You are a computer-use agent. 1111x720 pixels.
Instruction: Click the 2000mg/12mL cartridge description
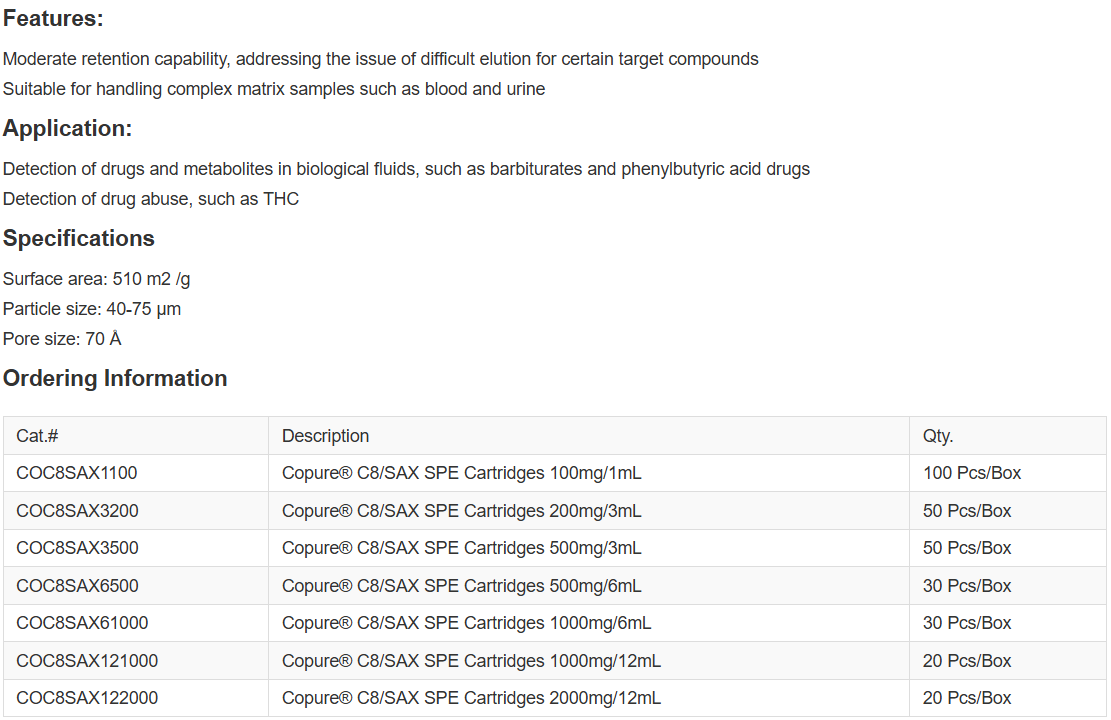pyautogui.click(x=471, y=698)
